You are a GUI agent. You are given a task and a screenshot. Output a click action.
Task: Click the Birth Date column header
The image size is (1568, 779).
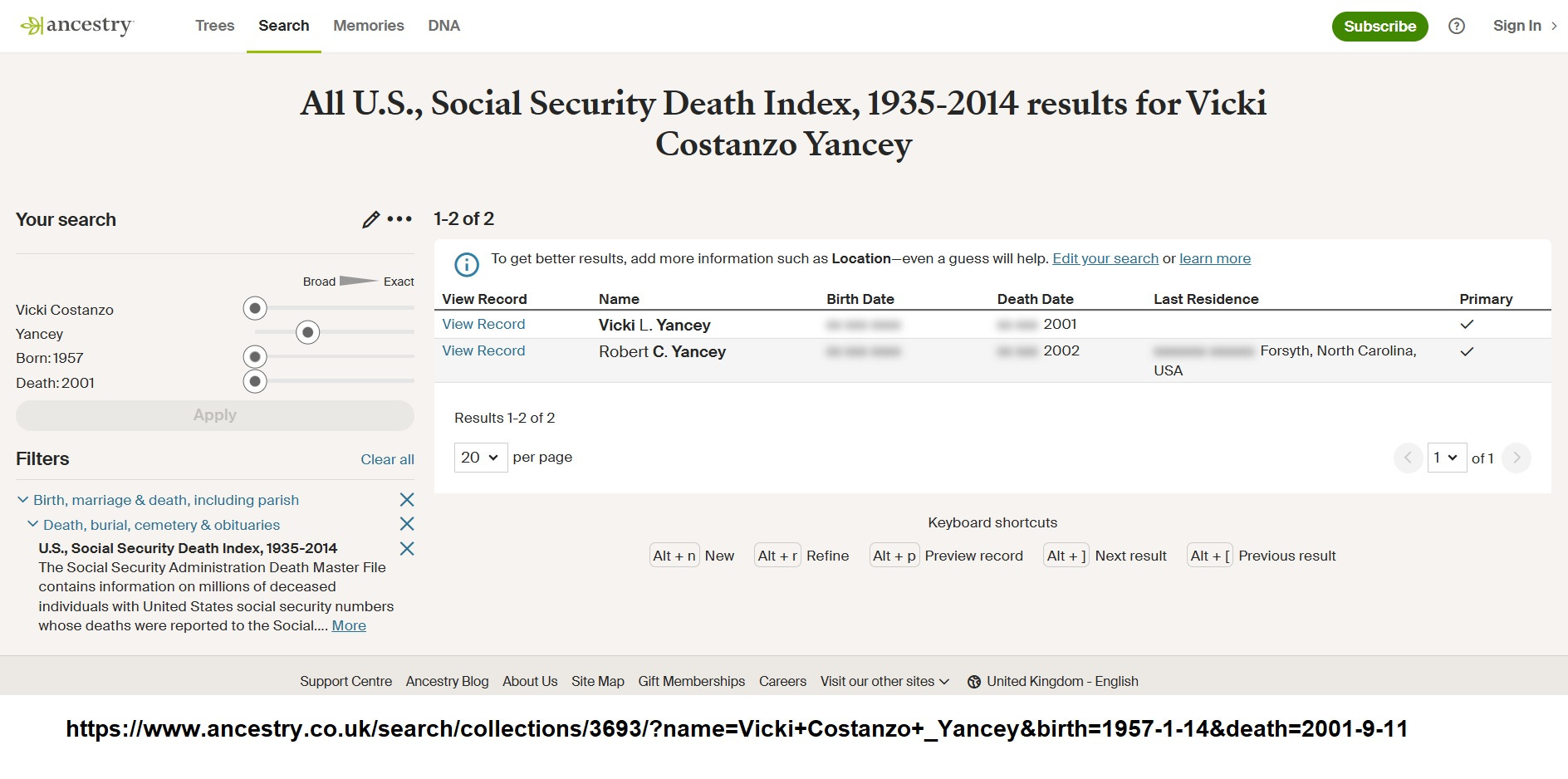pyautogui.click(x=860, y=299)
